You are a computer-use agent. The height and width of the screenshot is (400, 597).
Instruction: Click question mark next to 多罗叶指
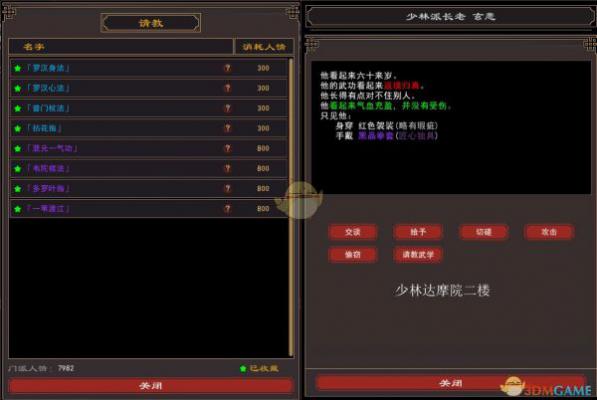tap(227, 189)
